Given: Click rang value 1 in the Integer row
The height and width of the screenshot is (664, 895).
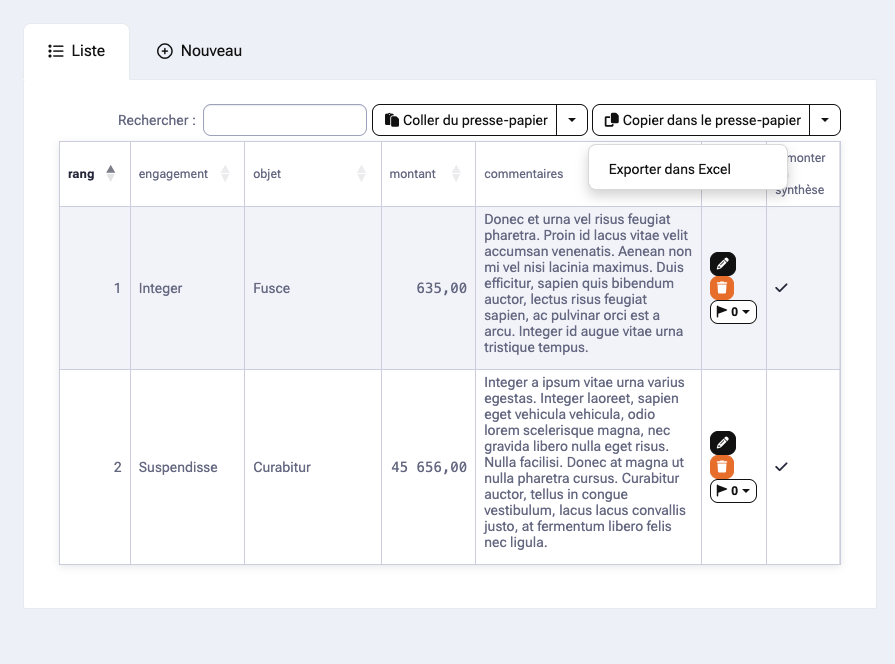Looking at the screenshot, I should [x=117, y=288].
